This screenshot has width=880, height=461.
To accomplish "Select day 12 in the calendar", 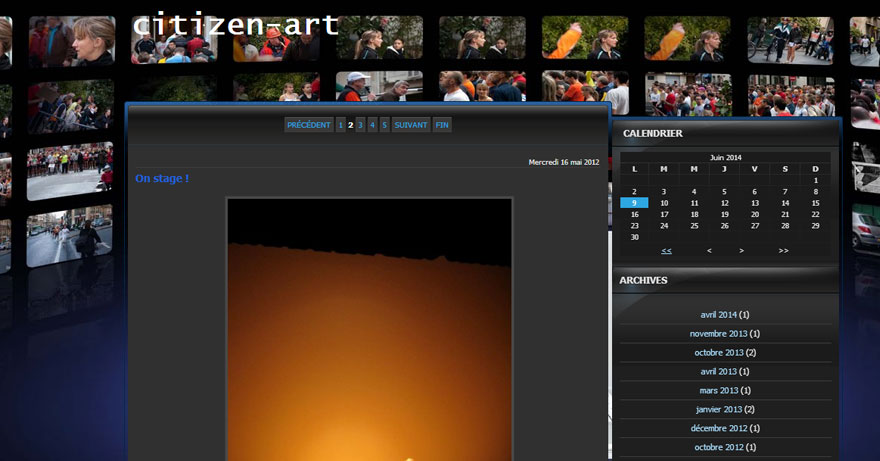I will pyautogui.click(x=725, y=203).
